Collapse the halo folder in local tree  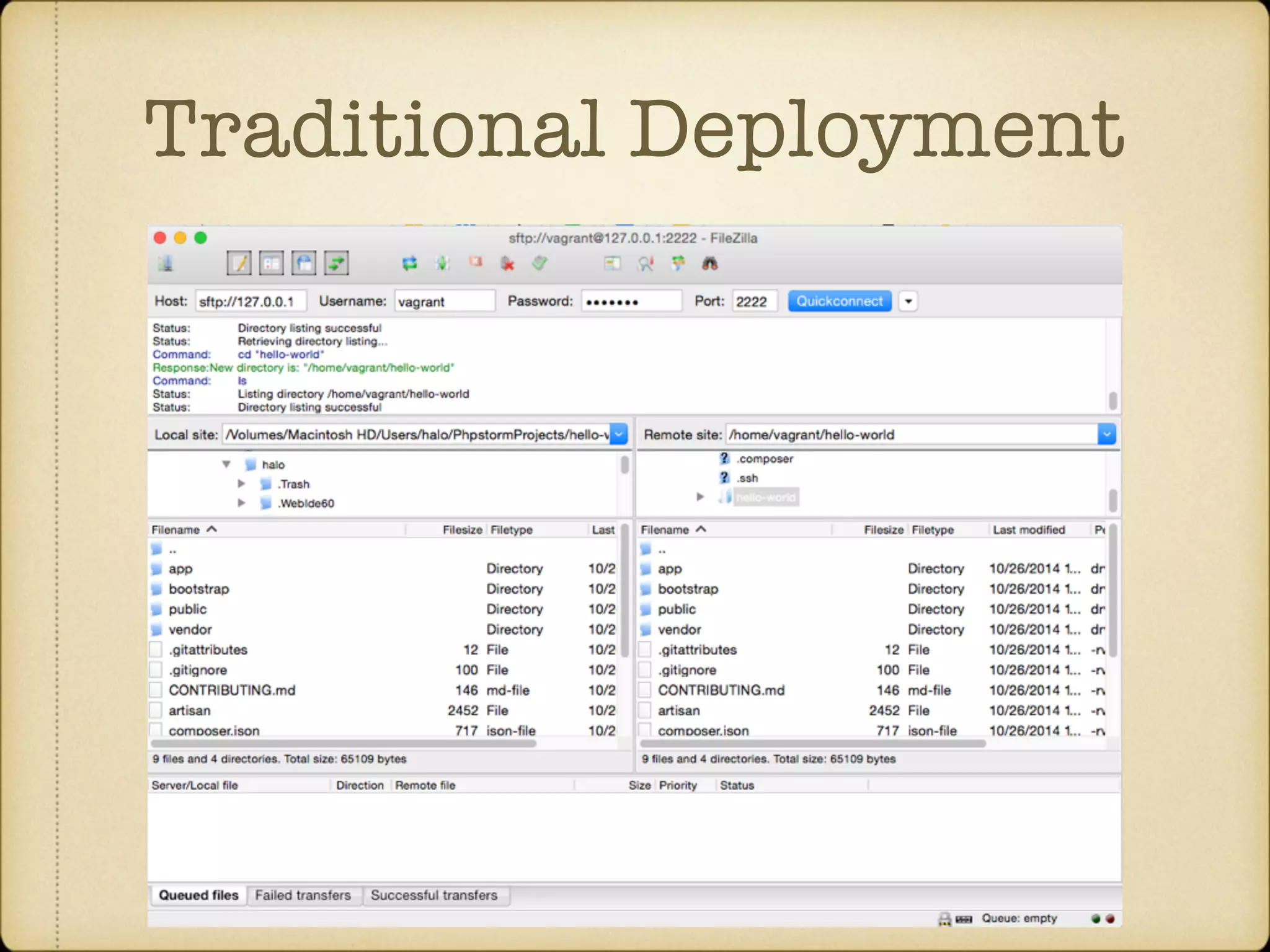tap(226, 464)
